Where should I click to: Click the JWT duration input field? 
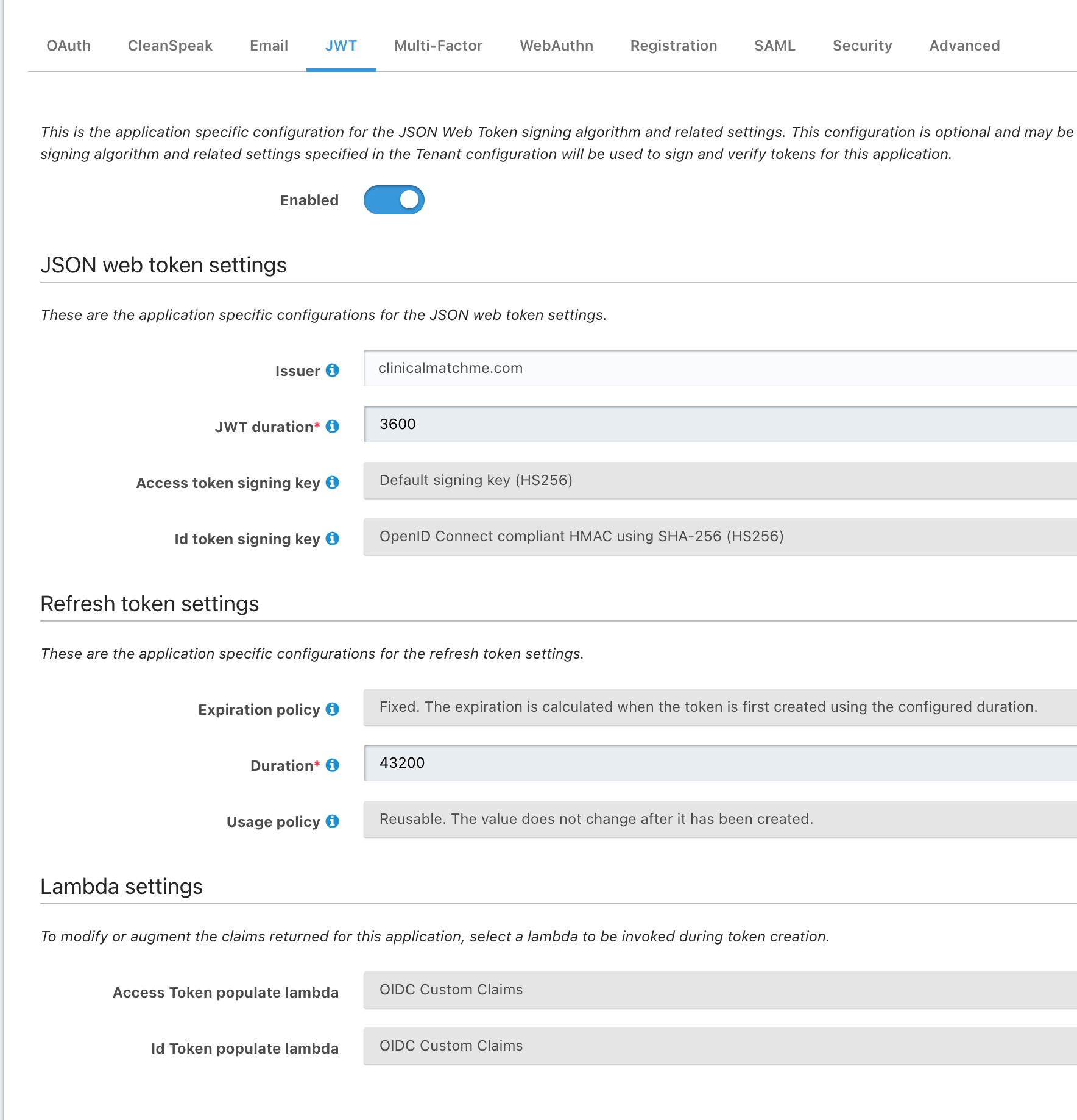tap(720, 424)
